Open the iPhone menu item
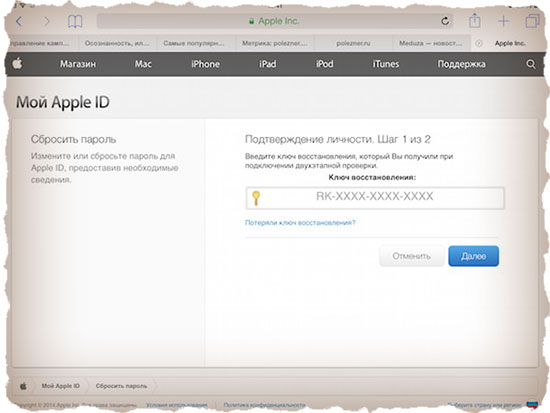 coord(206,64)
